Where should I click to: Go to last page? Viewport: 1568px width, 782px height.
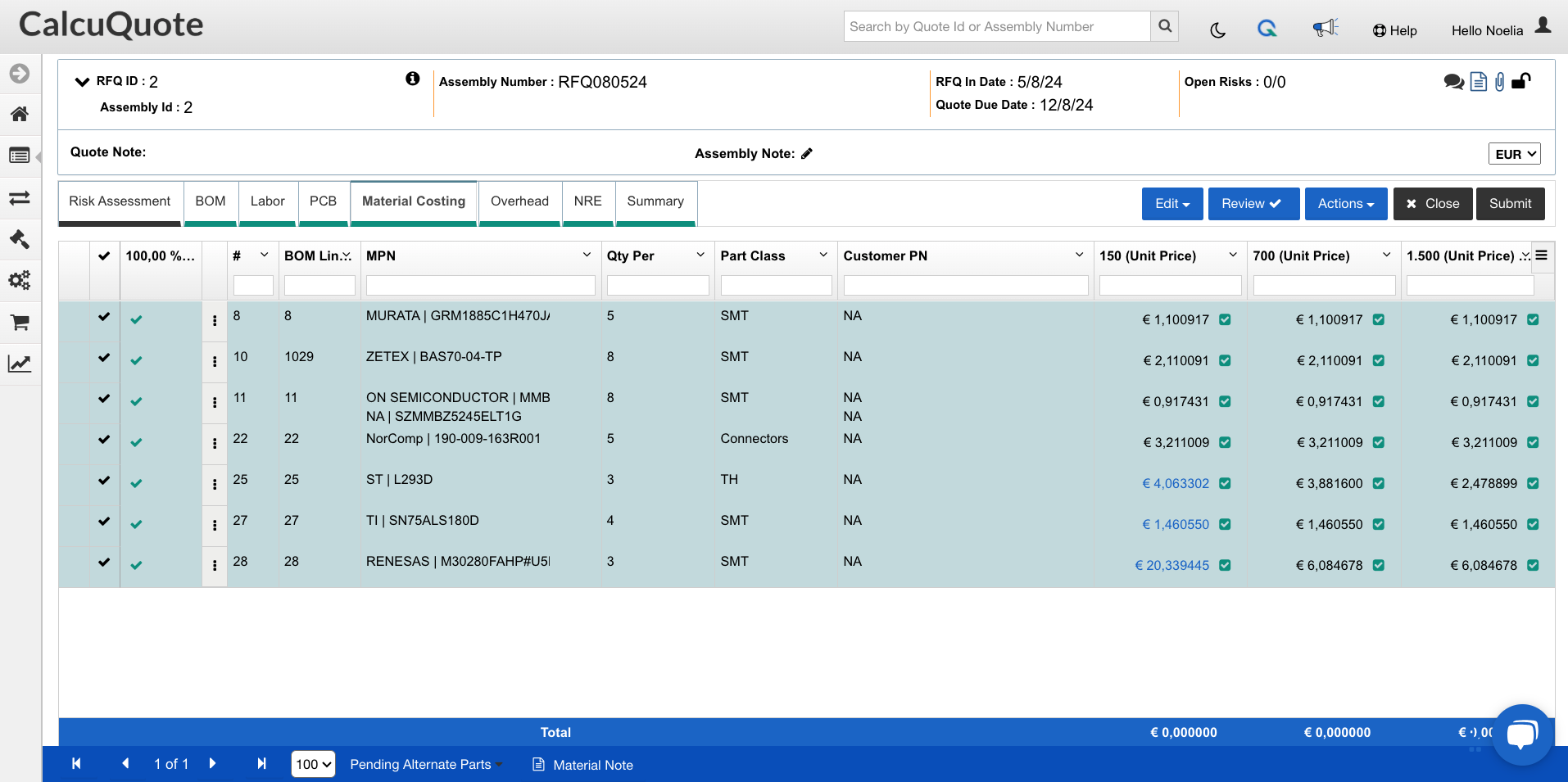(x=262, y=764)
